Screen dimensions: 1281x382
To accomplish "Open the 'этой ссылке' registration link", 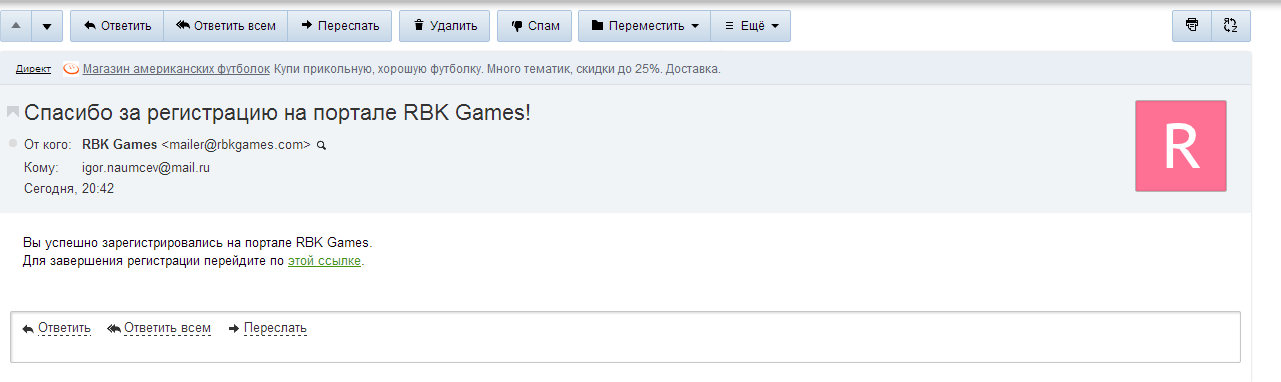I will 324,261.
